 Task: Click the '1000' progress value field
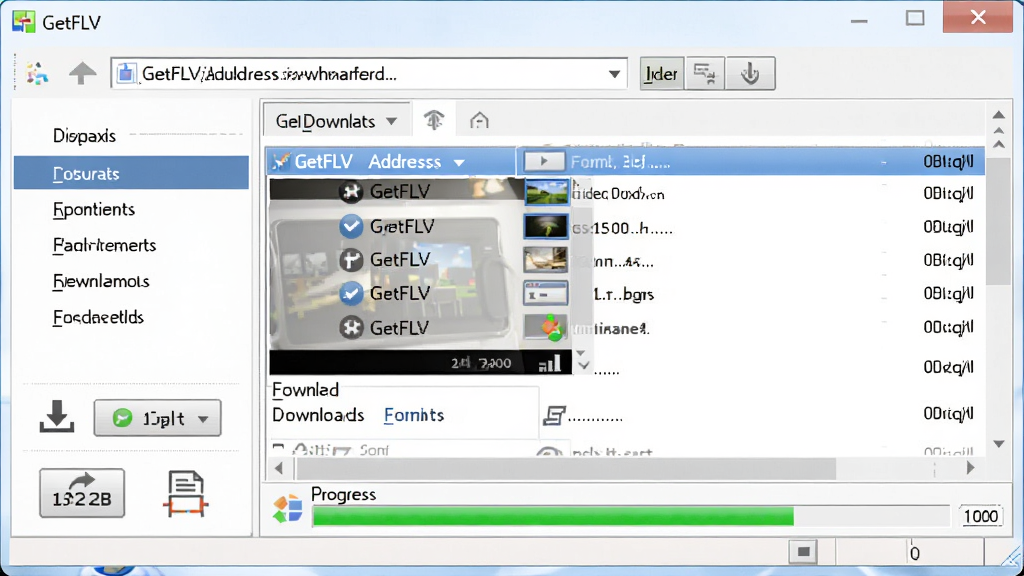[980, 516]
